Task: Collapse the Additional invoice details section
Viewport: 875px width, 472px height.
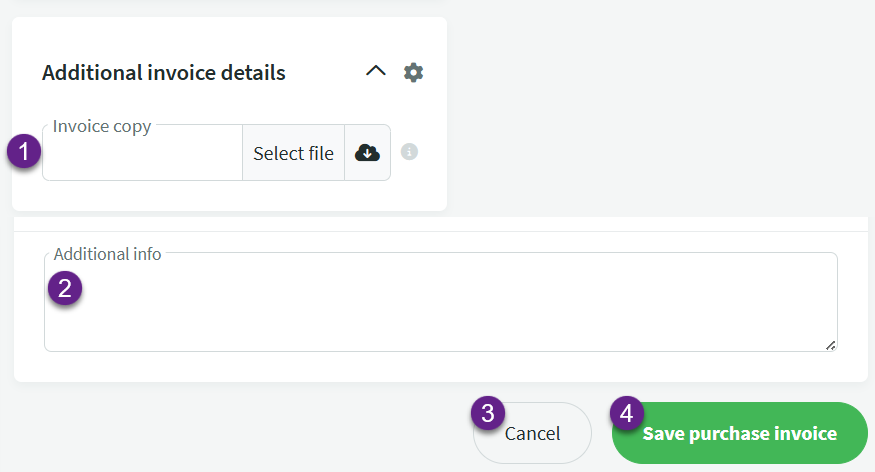Action: 376,72
